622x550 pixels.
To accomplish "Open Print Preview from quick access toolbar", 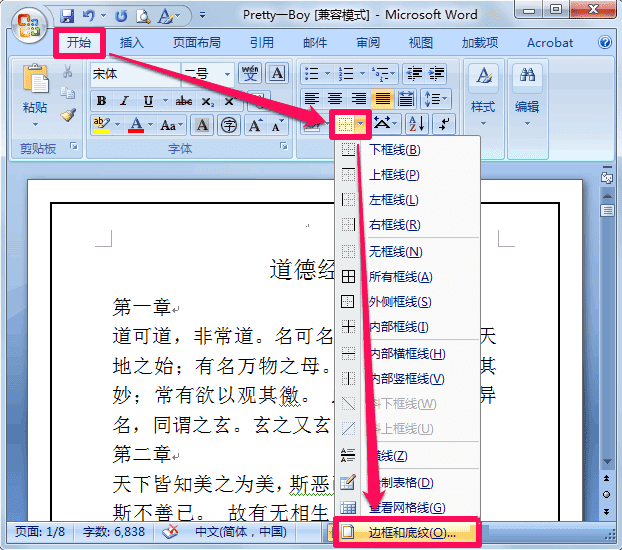I will coord(142,16).
